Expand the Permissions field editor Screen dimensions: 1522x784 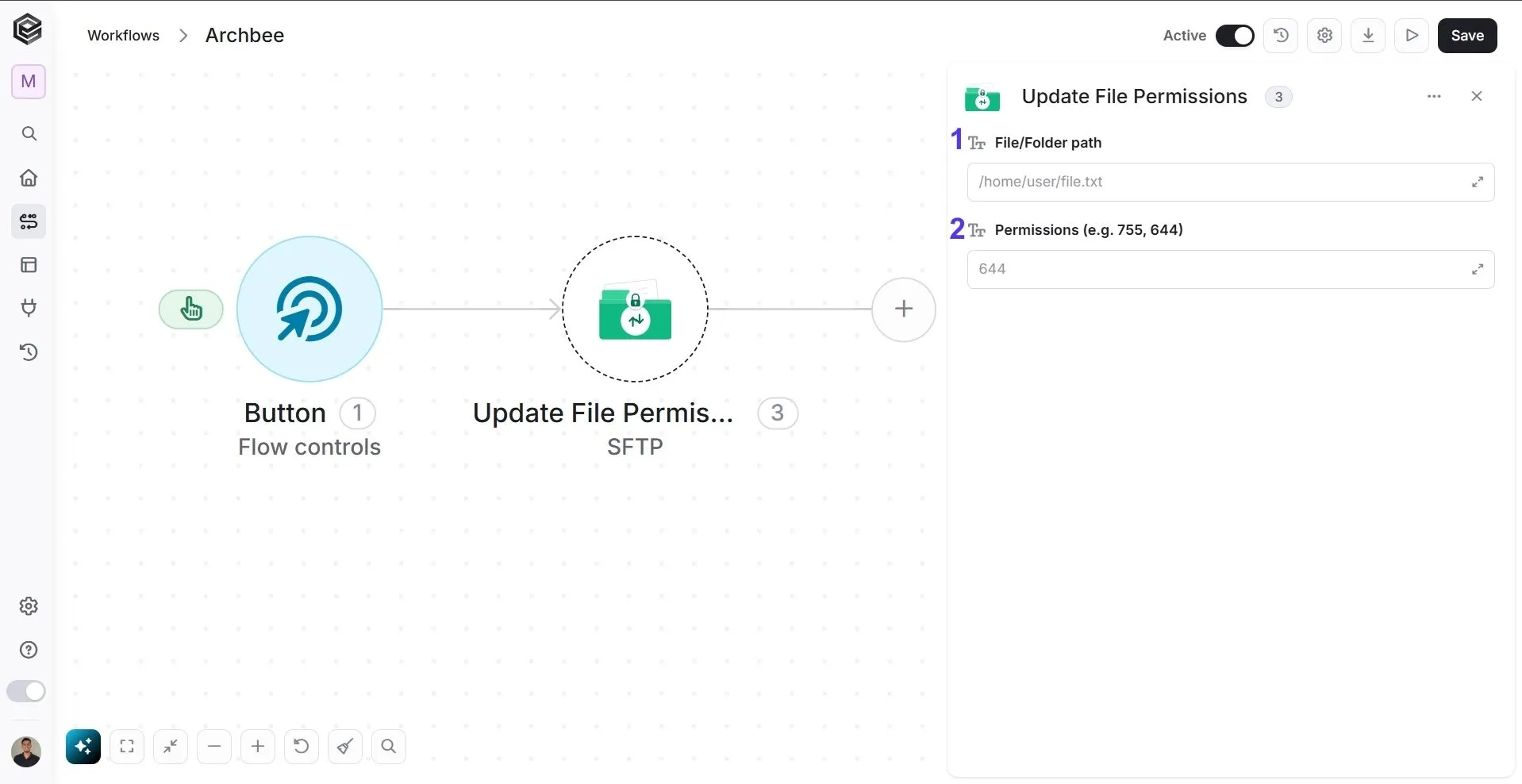coord(1478,269)
